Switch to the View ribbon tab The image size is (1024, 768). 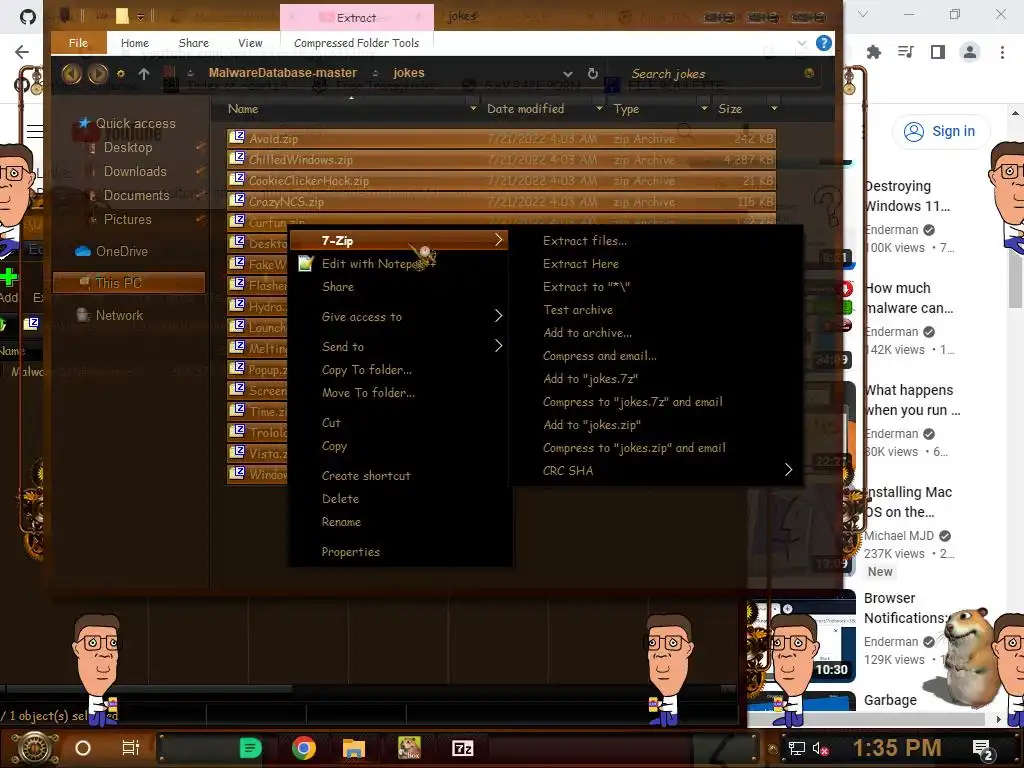click(x=250, y=43)
